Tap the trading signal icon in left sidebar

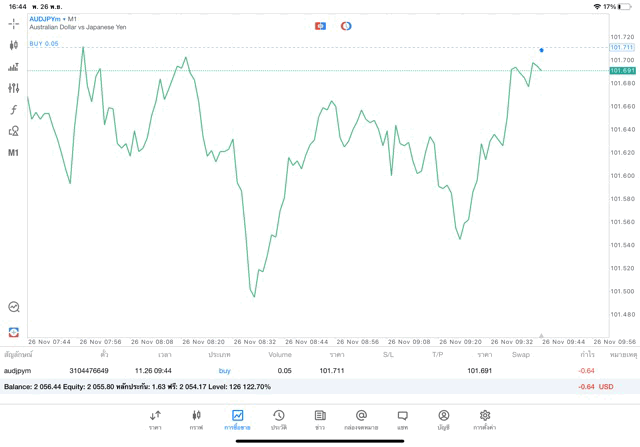tap(14, 307)
